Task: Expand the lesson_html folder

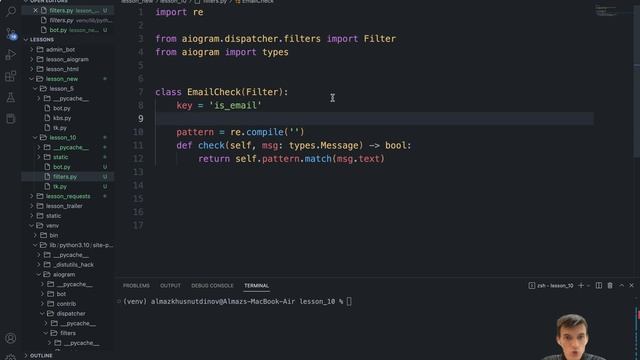Action: pyautogui.click(x=62, y=69)
